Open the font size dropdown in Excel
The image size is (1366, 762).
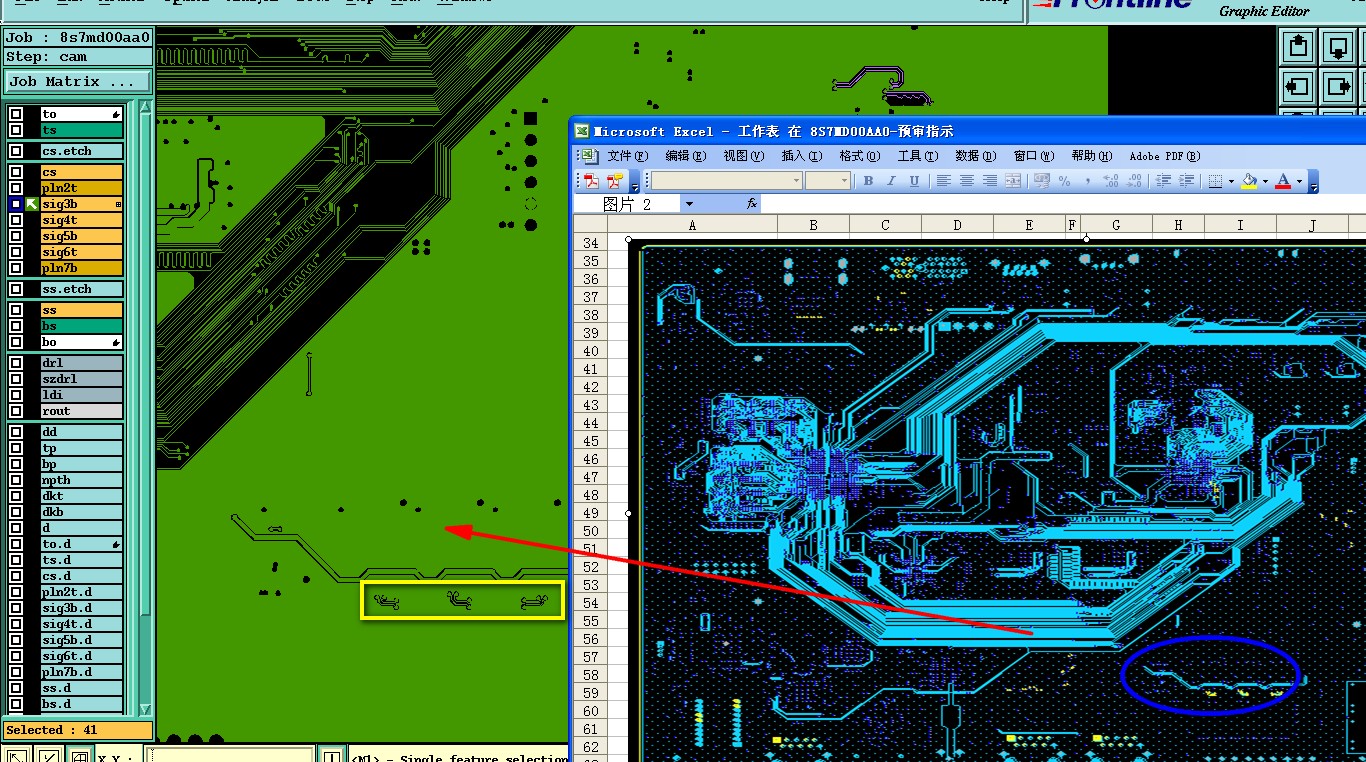click(844, 181)
